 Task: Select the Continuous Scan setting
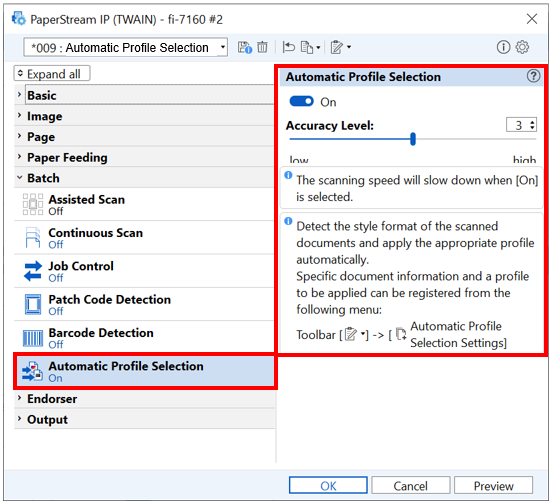click(x=144, y=238)
